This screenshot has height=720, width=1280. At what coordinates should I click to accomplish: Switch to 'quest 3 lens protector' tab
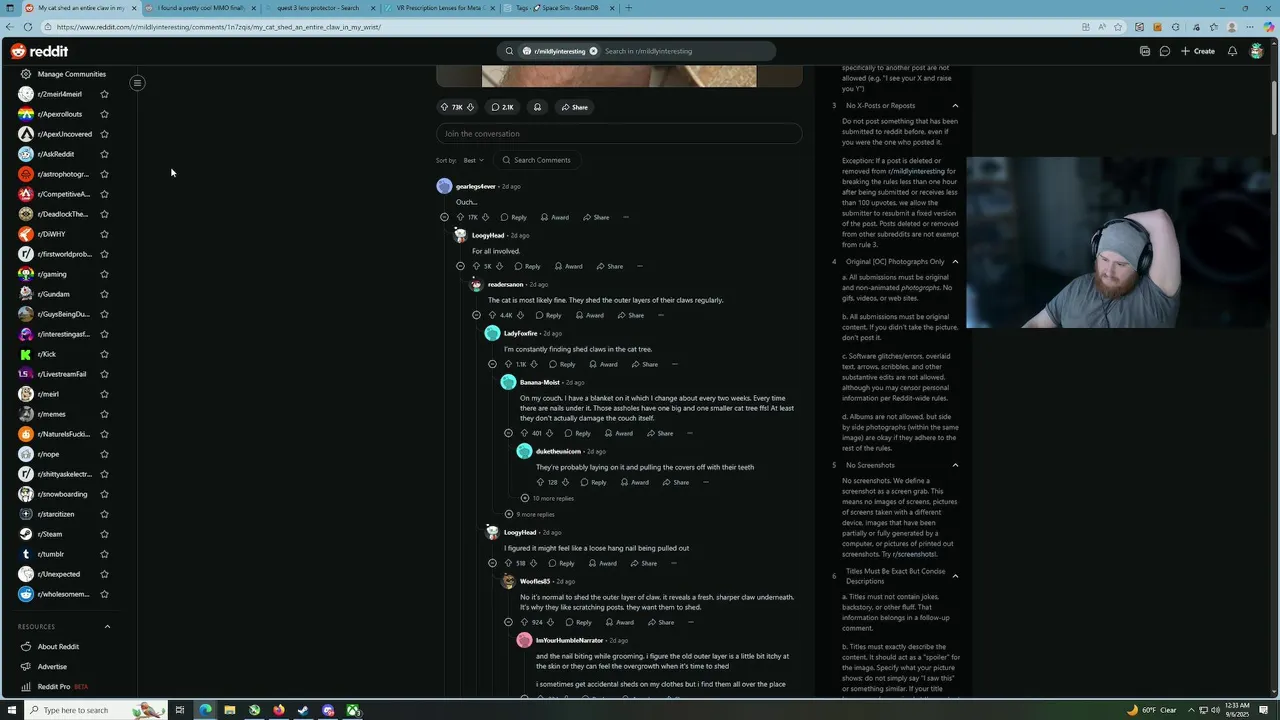pos(319,8)
